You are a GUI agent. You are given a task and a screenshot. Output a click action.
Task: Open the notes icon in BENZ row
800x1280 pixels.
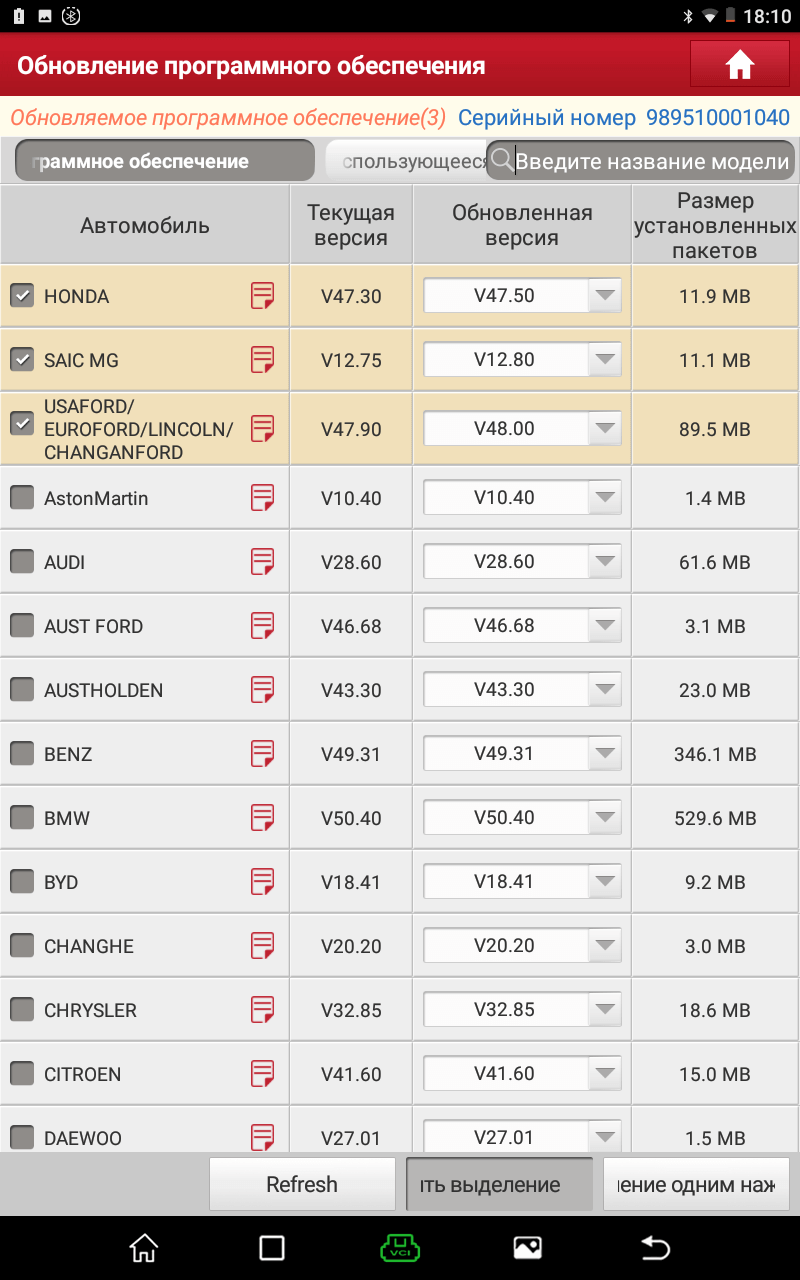tap(262, 754)
